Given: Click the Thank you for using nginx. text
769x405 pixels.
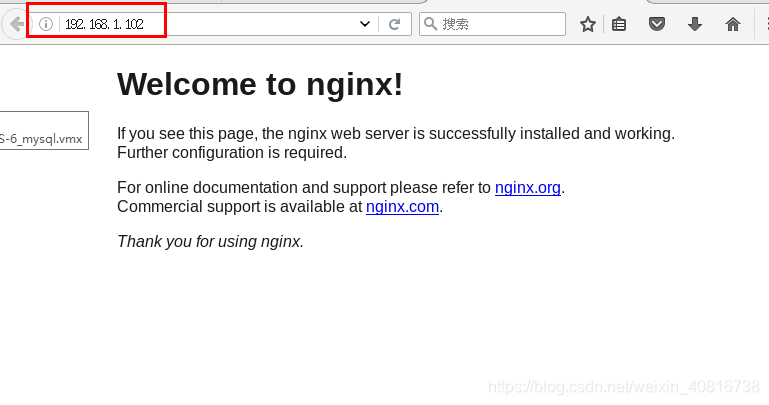Looking at the screenshot, I should (x=210, y=241).
